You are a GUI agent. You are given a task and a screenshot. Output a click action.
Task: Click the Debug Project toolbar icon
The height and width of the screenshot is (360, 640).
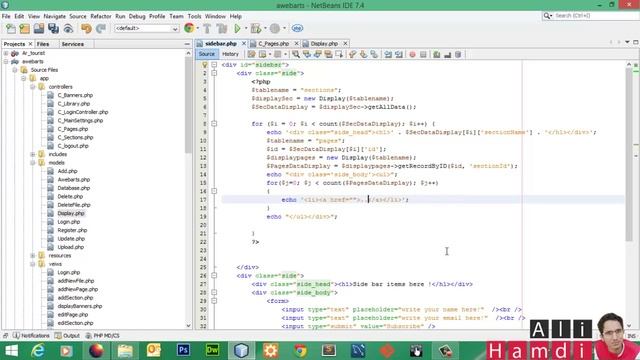click(256, 28)
